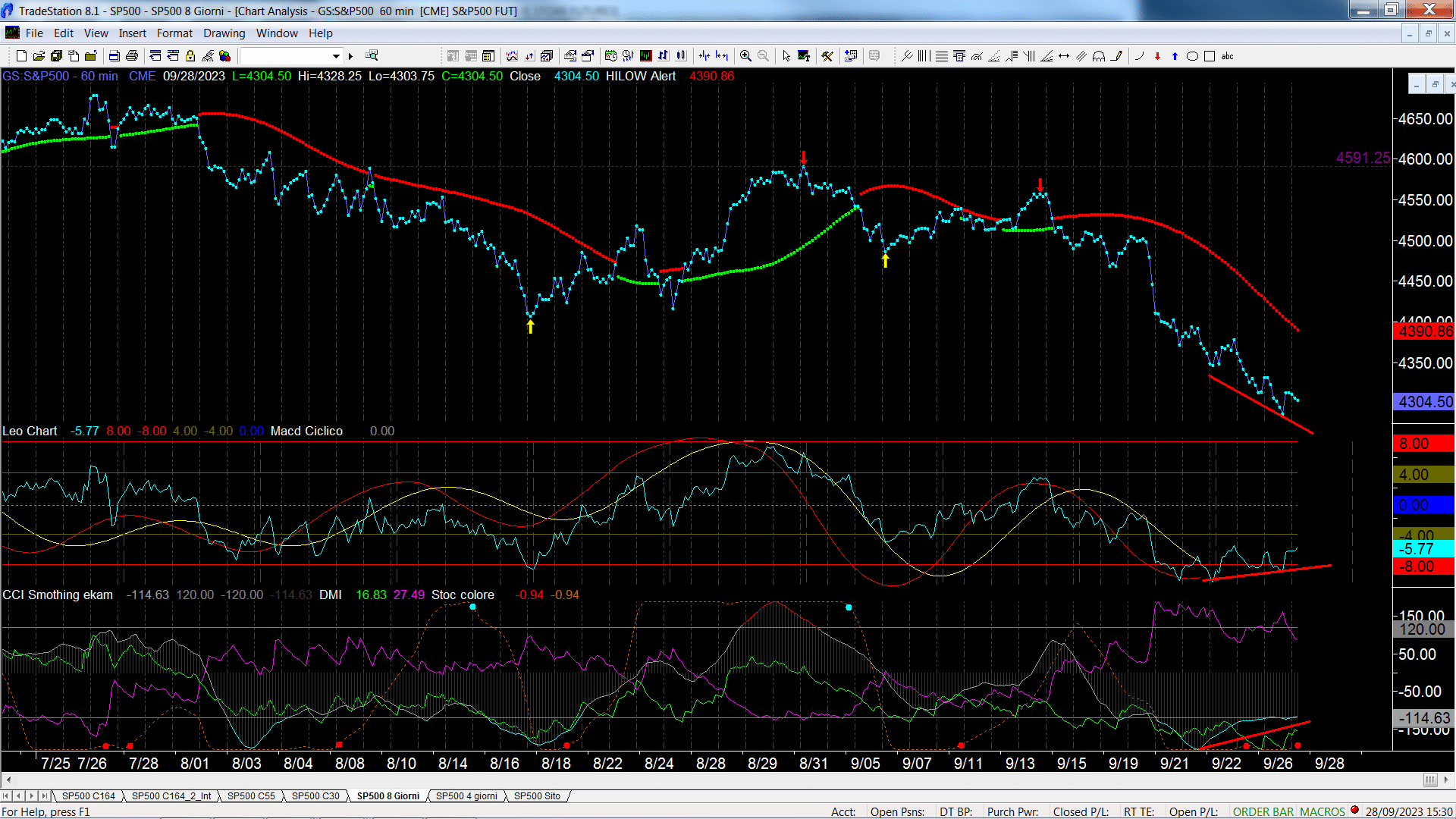The width and height of the screenshot is (1456, 819).
Task: Select the horizontal lines drawing tool
Action: 942,56
